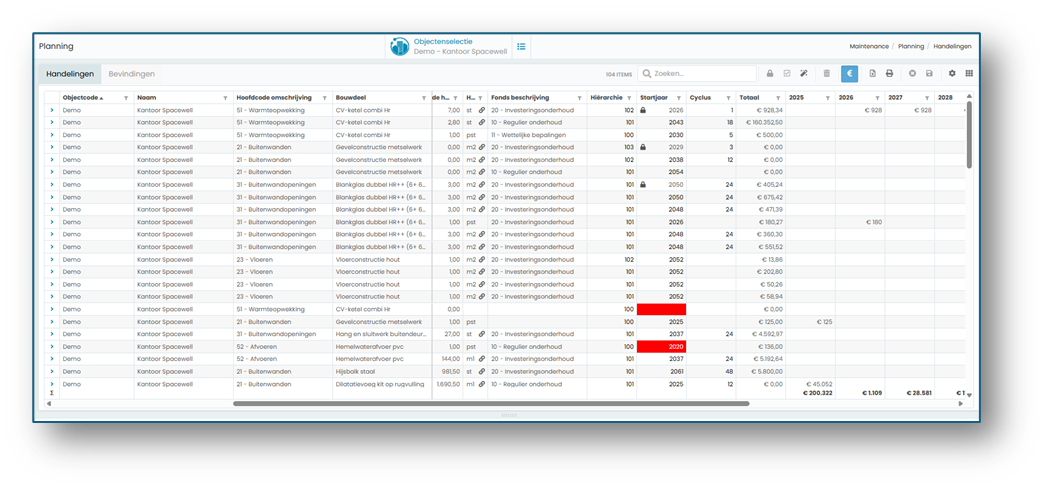Click the trash can delete icon
Screen dimensions: 1045x487
826,74
